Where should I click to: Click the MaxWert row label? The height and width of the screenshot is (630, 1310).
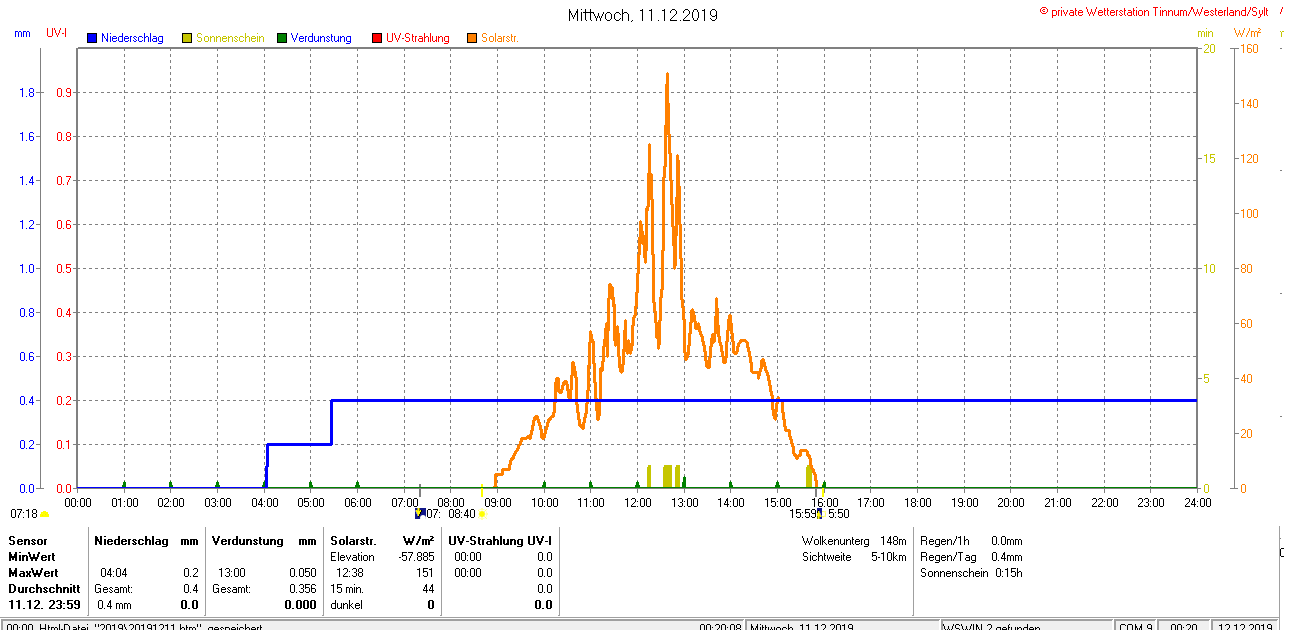click(34, 573)
